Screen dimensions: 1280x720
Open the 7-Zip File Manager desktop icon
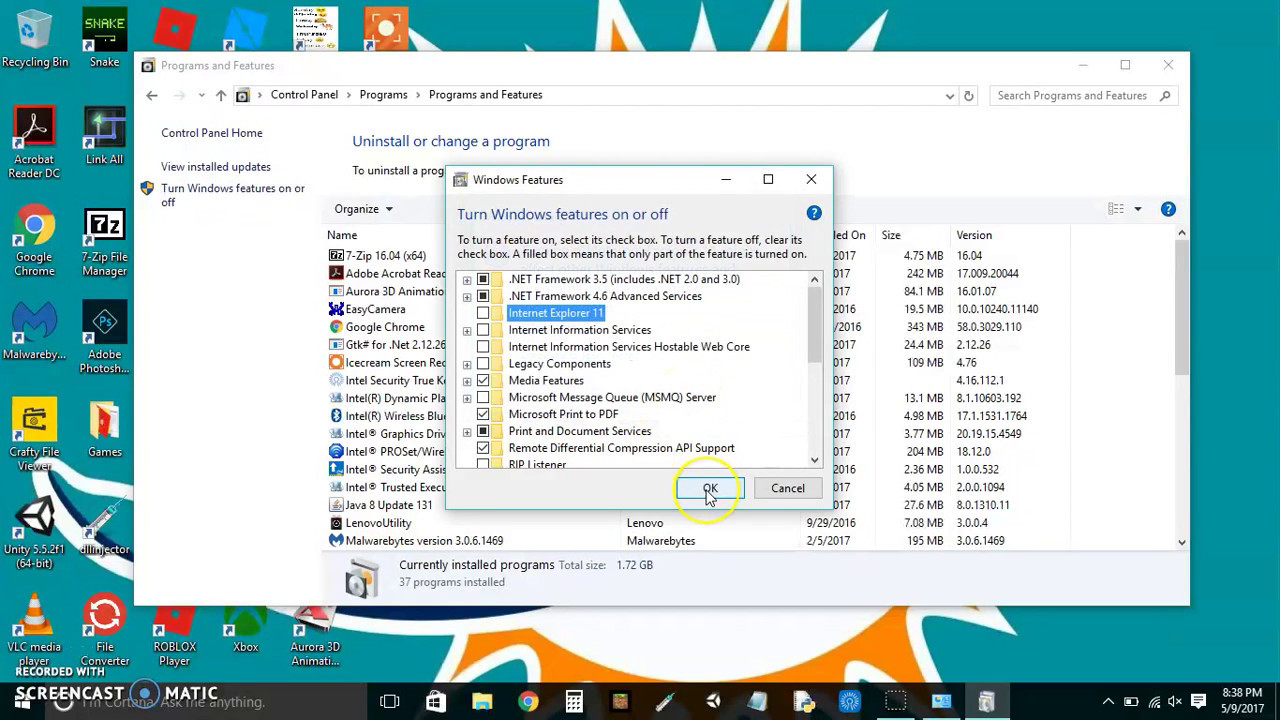pyautogui.click(x=104, y=243)
